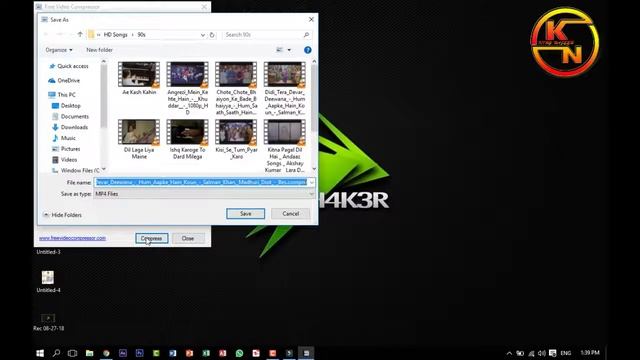Open the PowerPoint icon in taskbar
The height and width of the screenshot is (360, 640).
pyautogui.click(x=189, y=353)
